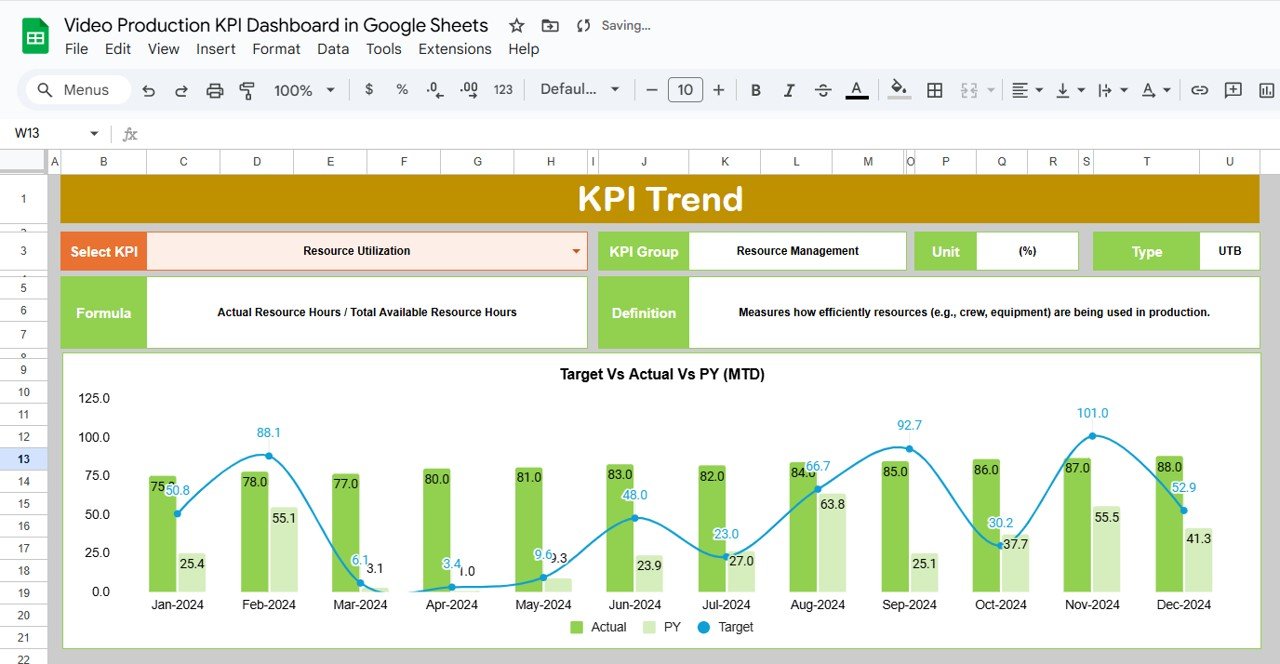This screenshot has width=1280, height=664.
Task: Click the Nov-2024 target point 101.0
Action: point(1092,436)
